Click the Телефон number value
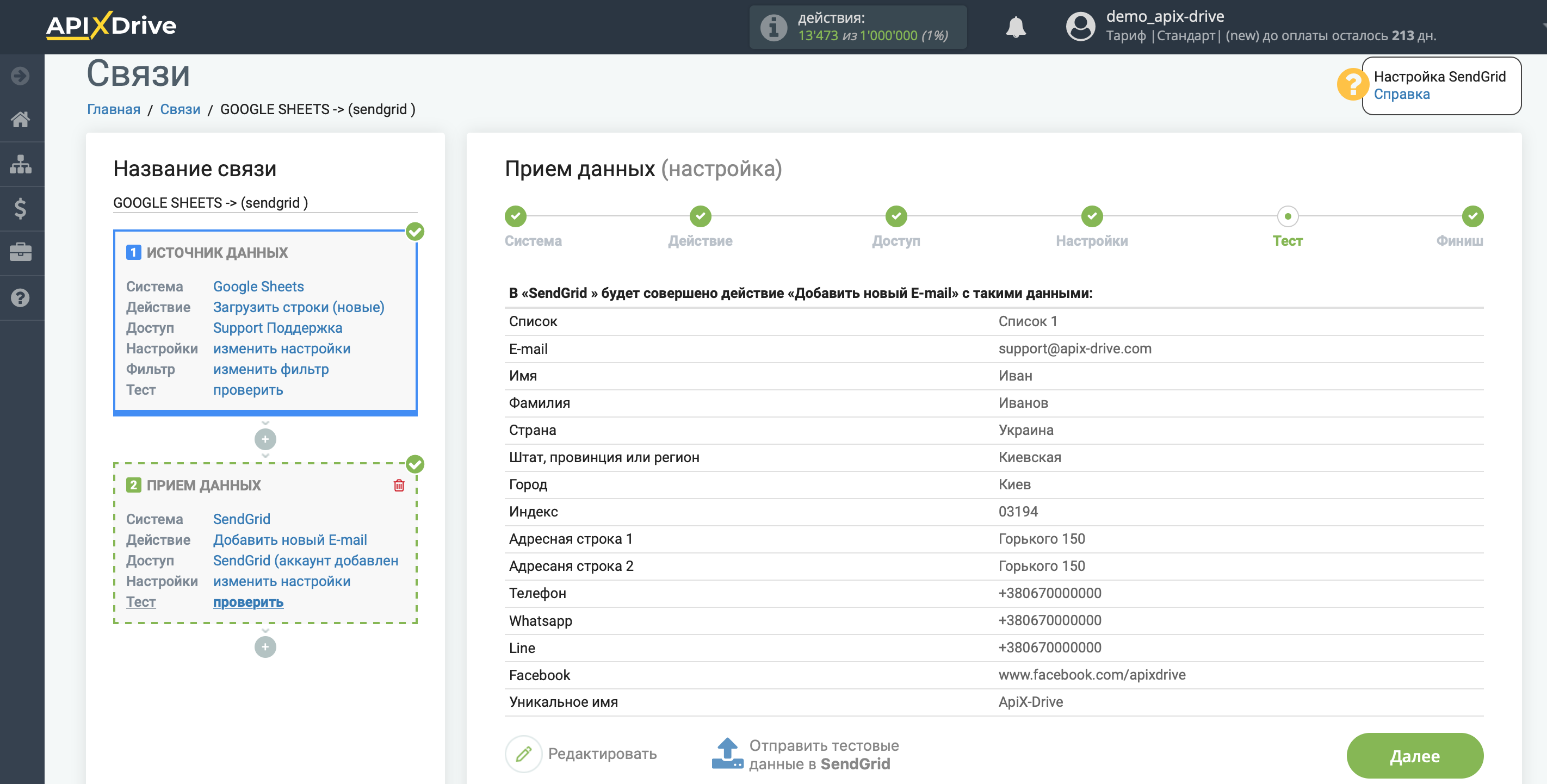The width and height of the screenshot is (1547, 784). tap(1050, 593)
